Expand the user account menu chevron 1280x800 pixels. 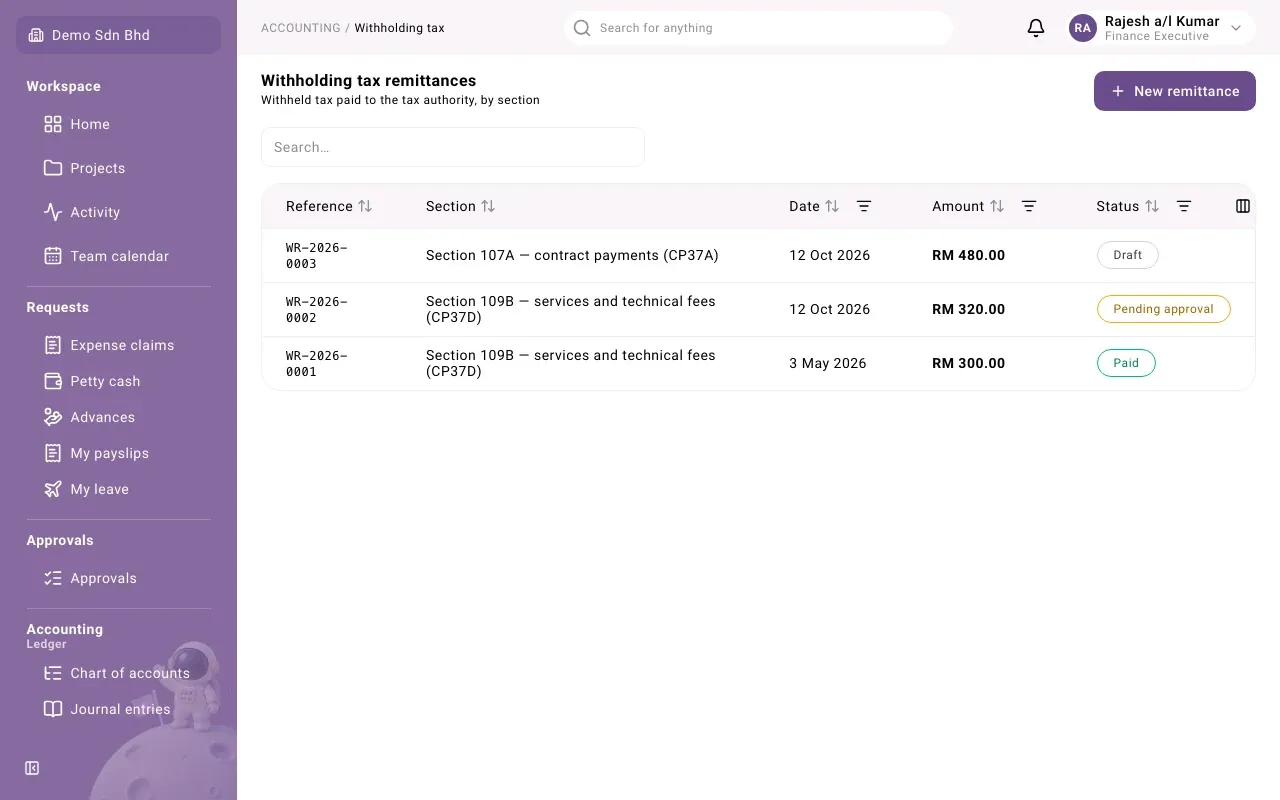(1236, 28)
